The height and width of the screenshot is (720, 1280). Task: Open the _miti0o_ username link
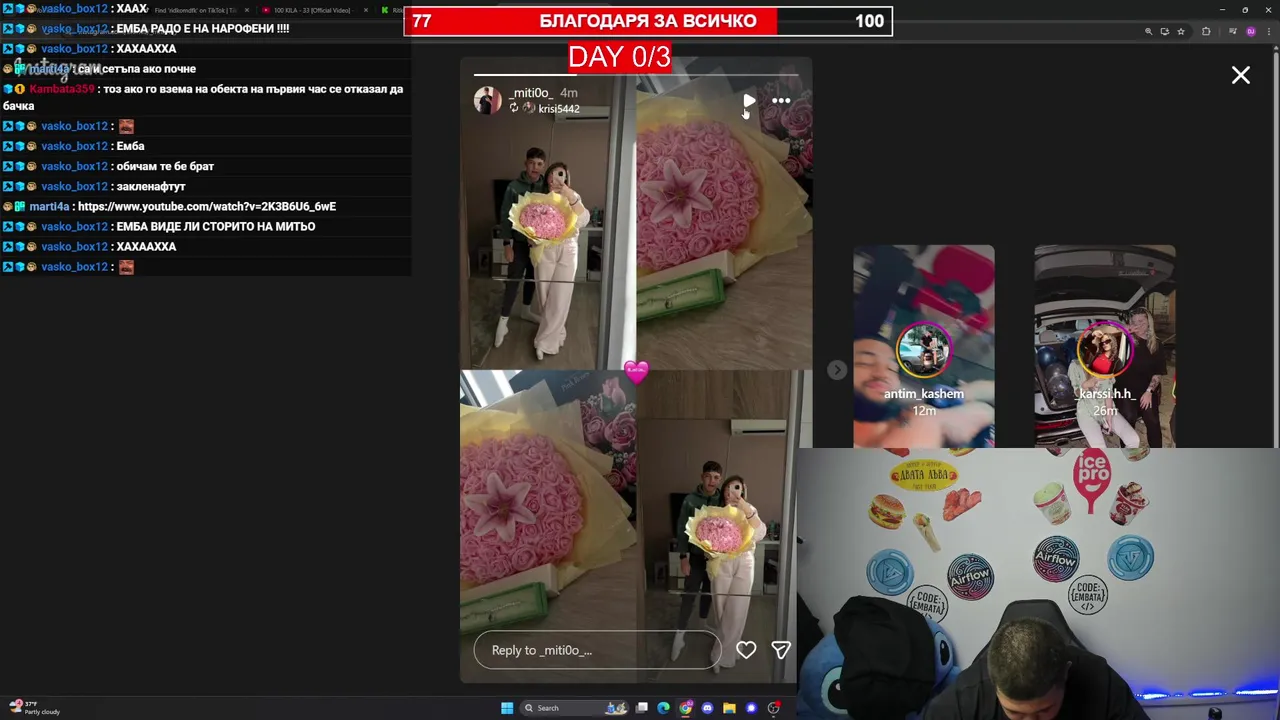coord(530,93)
